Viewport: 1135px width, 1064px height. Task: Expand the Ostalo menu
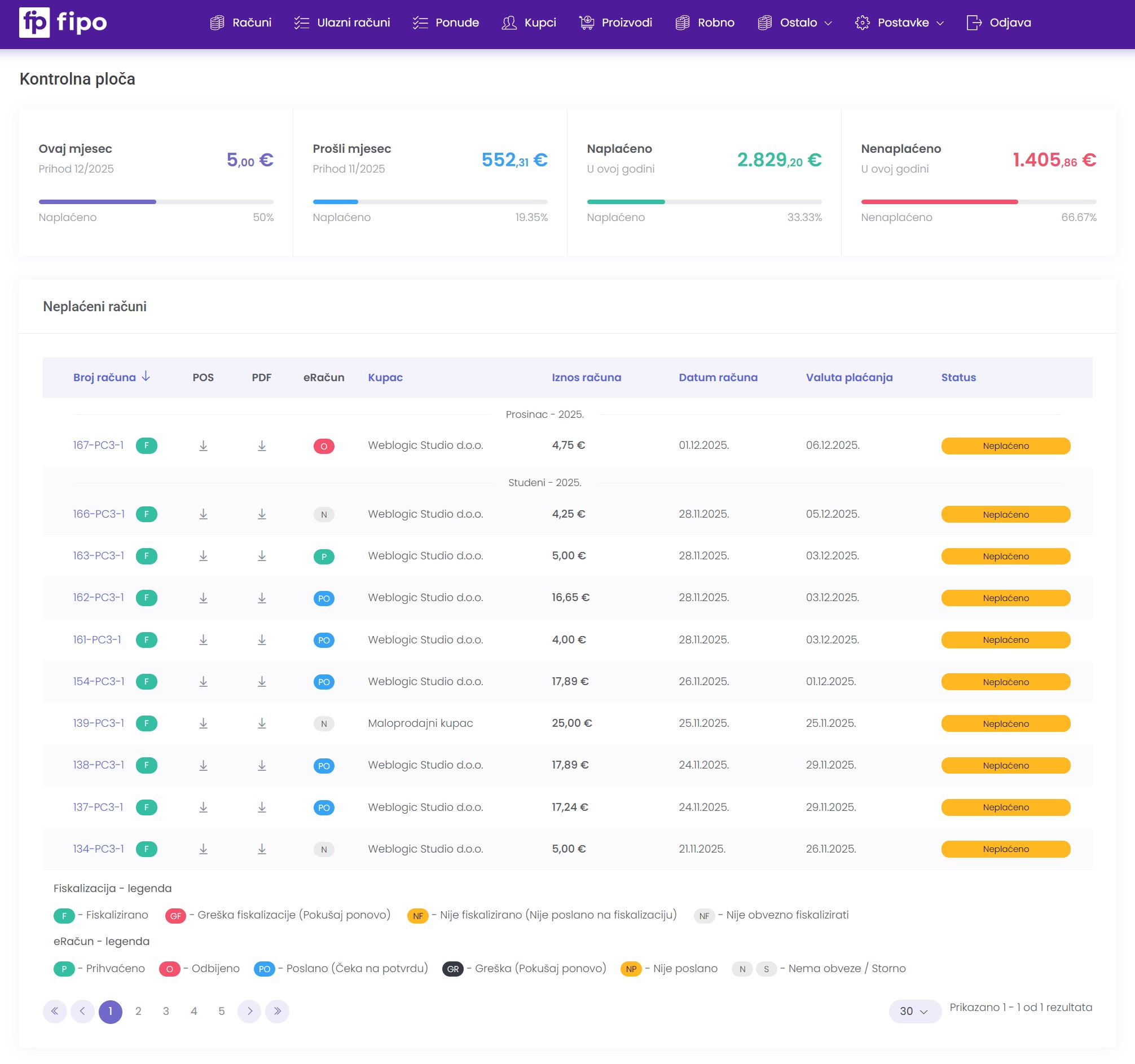coord(795,23)
